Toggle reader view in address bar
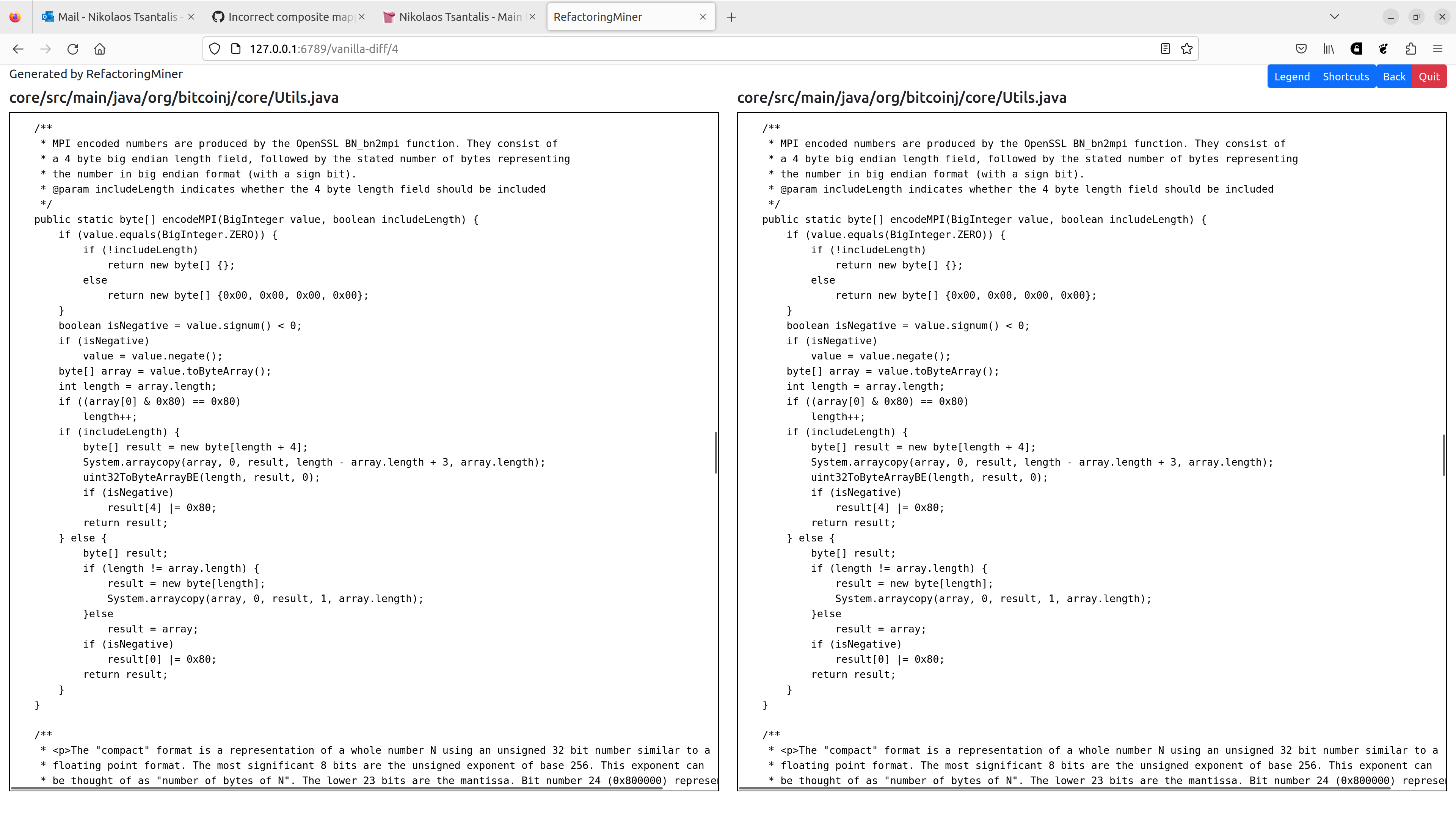 click(x=1165, y=49)
